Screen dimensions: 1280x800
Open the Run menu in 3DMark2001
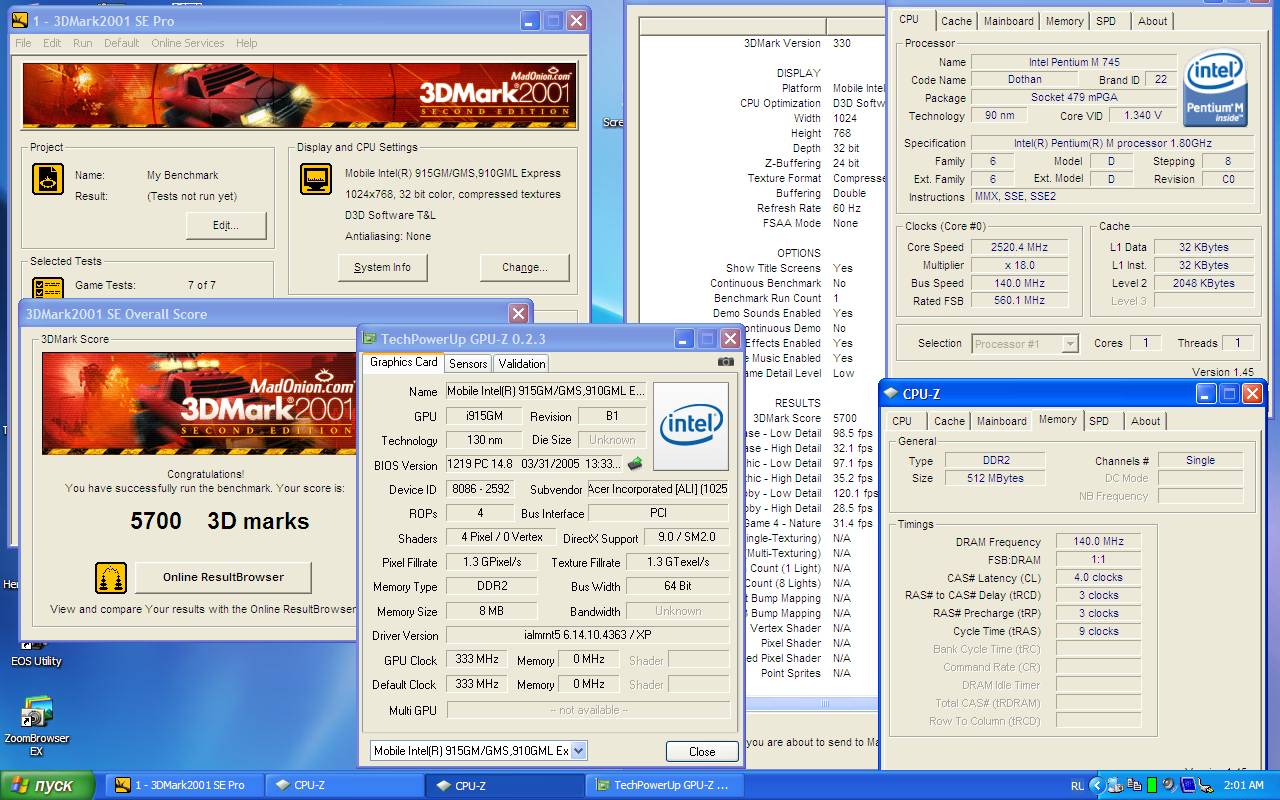(x=82, y=43)
